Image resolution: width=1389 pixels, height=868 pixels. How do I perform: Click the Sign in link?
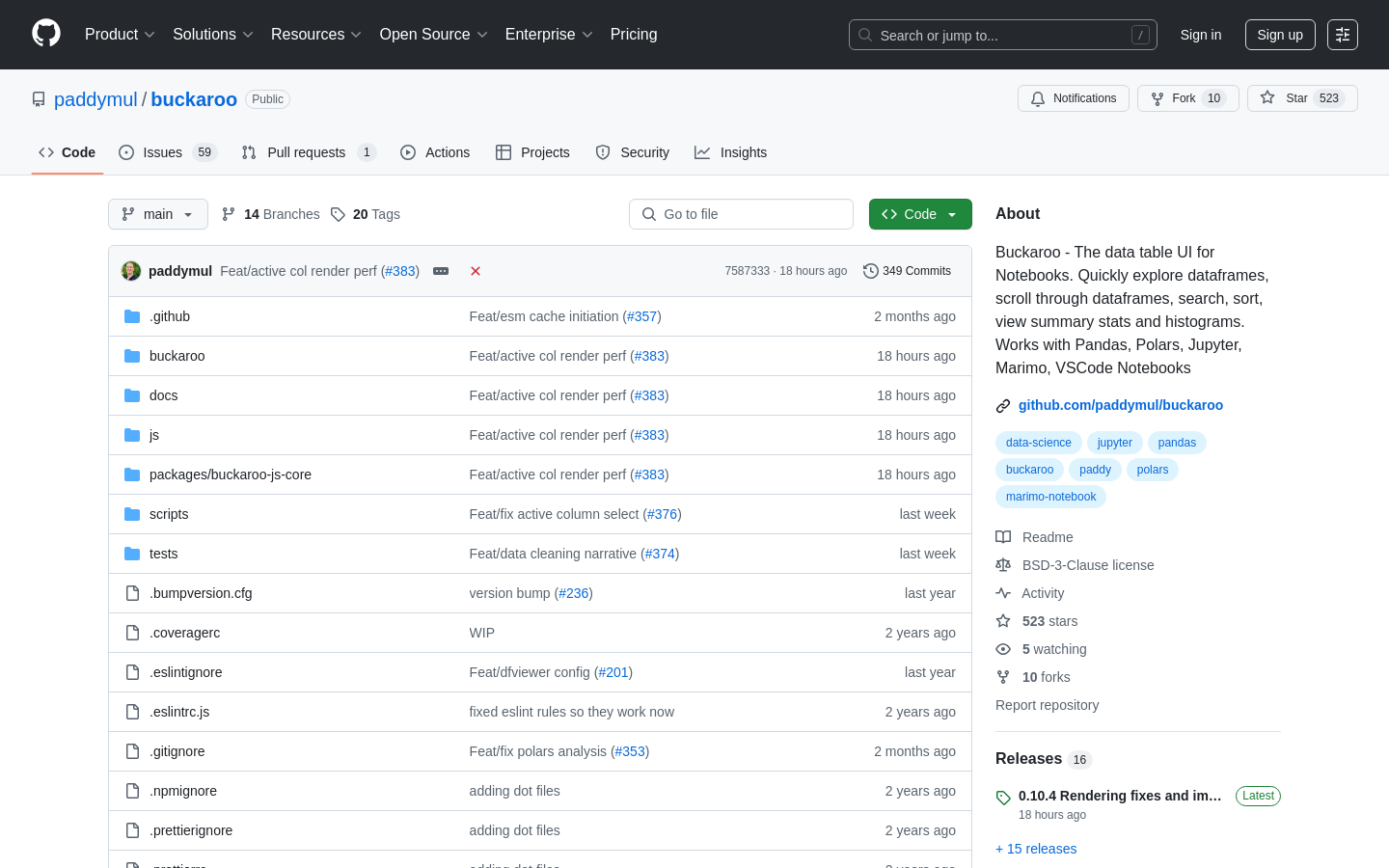click(x=1201, y=35)
